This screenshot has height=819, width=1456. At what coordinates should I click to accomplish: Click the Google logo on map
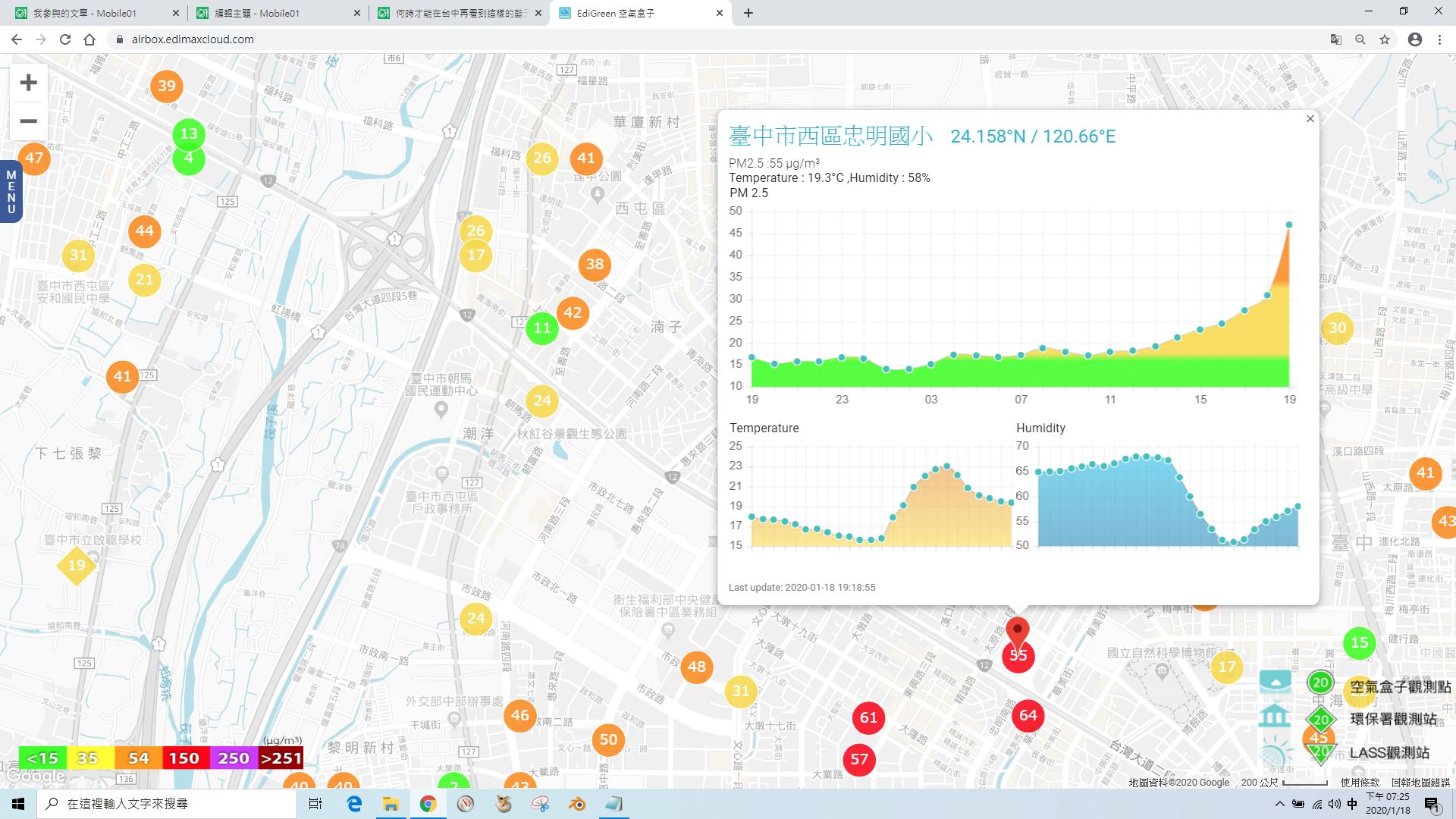pyautogui.click(x=36, y=777)
